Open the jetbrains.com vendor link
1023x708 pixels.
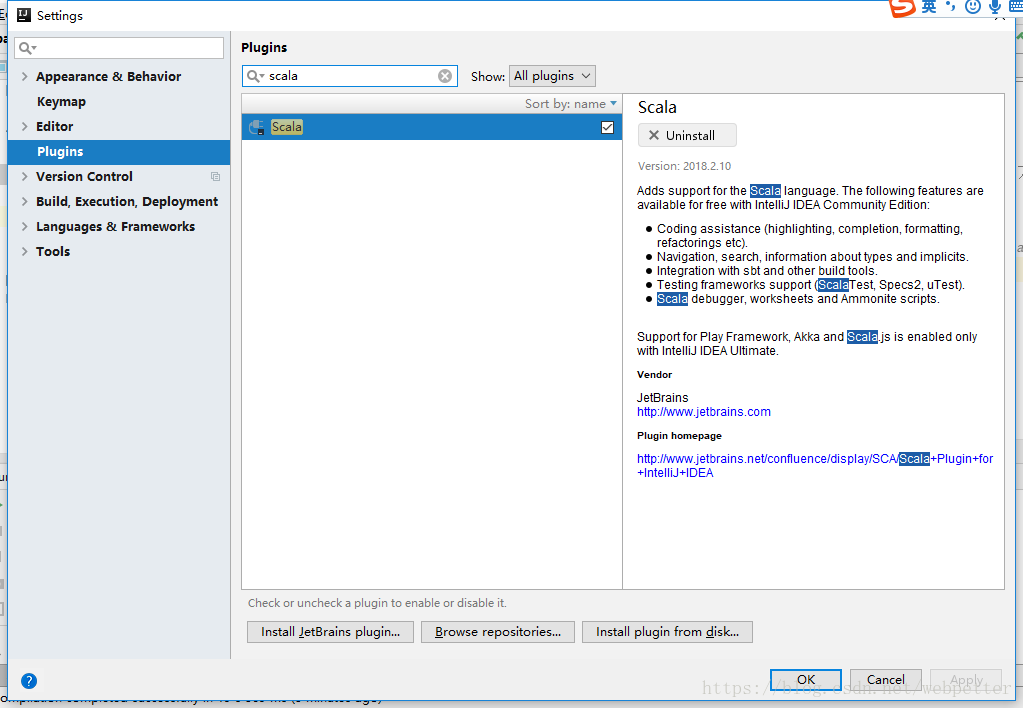[703, 412]
